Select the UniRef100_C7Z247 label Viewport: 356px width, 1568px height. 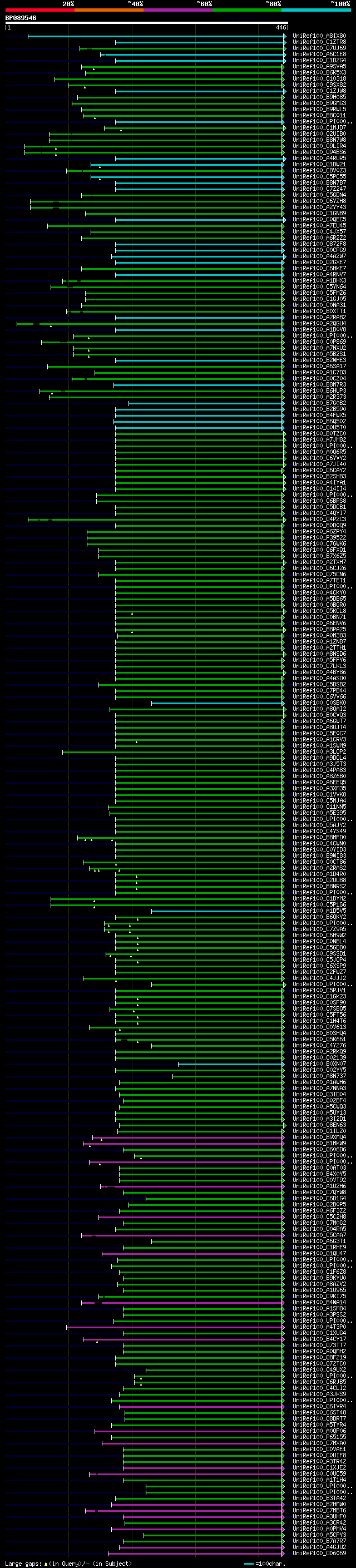tap(319, 189)
